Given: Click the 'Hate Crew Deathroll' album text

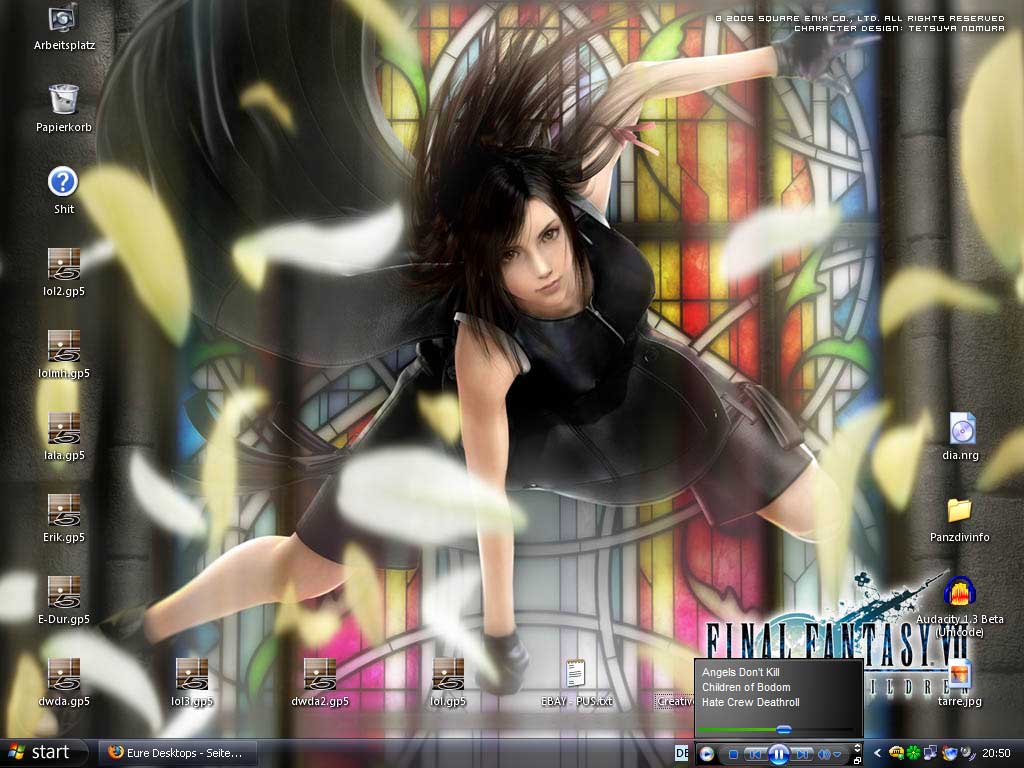Looking at the screenshot, I should pos(750,702).
